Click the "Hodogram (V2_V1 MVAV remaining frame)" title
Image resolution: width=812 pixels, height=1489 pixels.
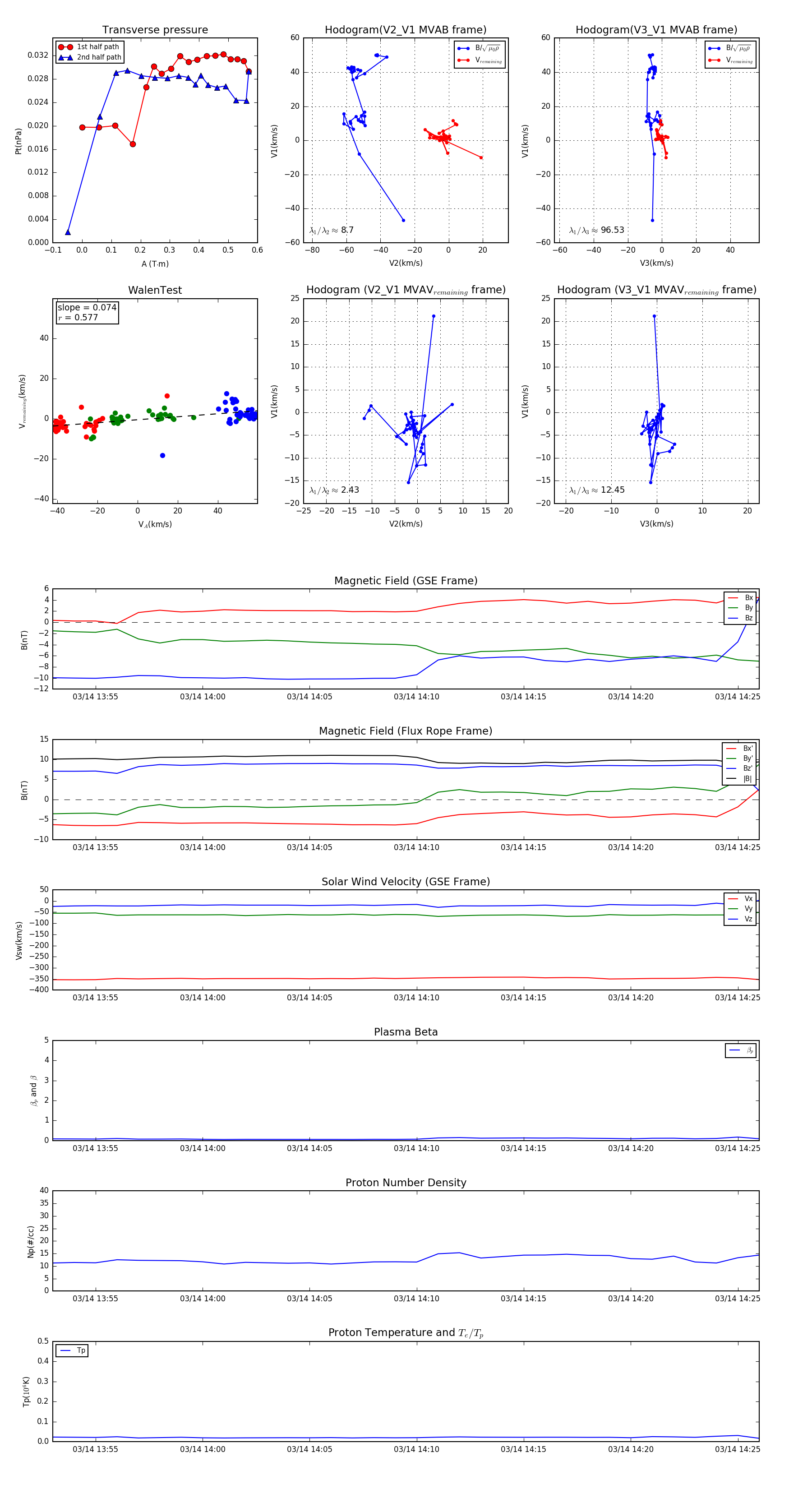pos(405,290)
